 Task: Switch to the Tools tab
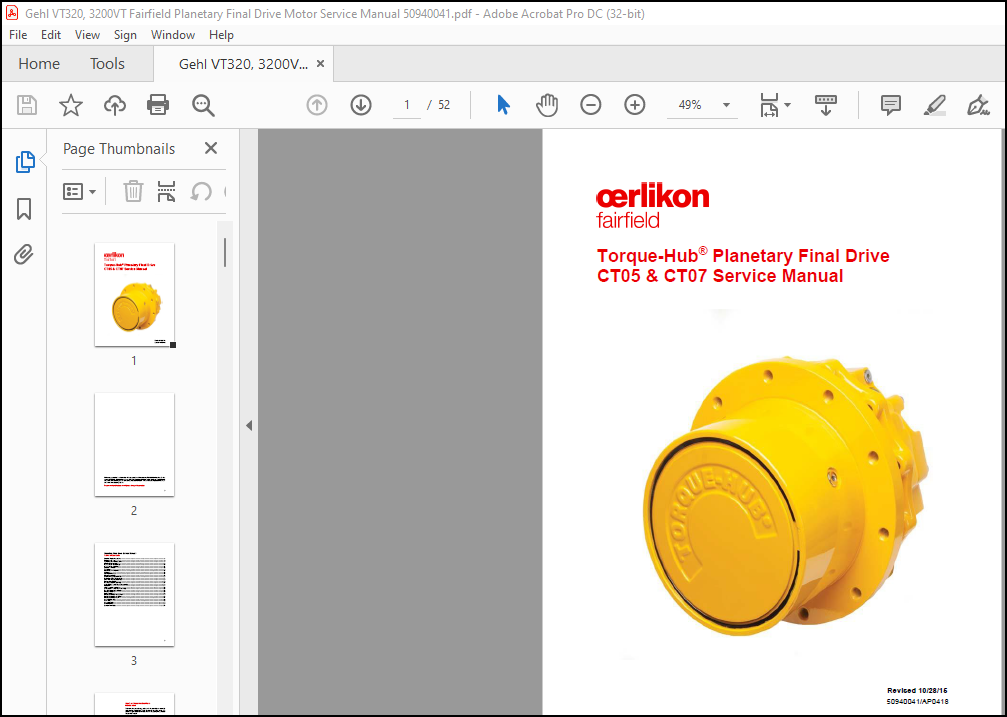[x=107, y=64]
